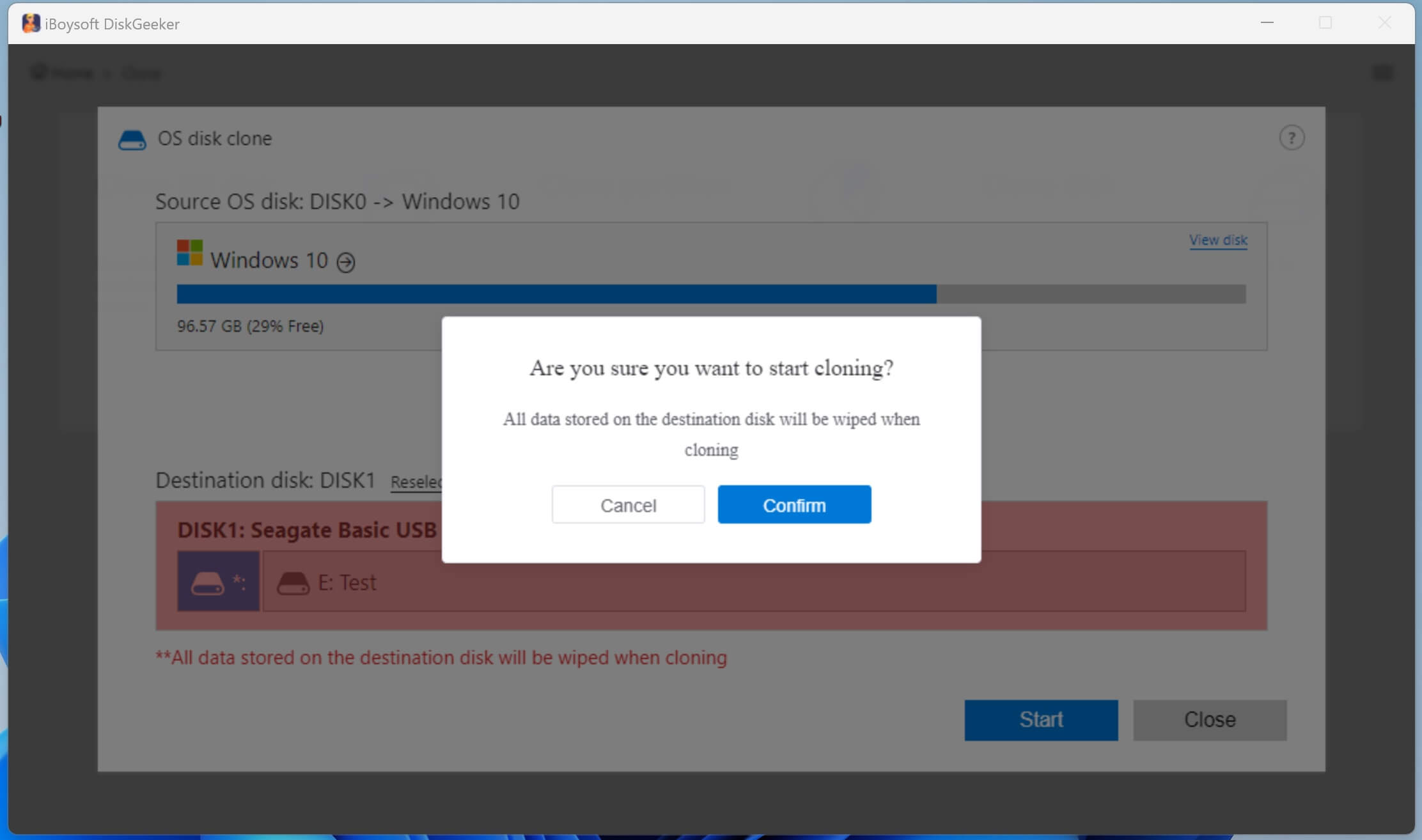Image resolution: width=1422 pixels, height=840 pixels.
Task: Click the Start button behind the dialog
Action: (1041, 720)
